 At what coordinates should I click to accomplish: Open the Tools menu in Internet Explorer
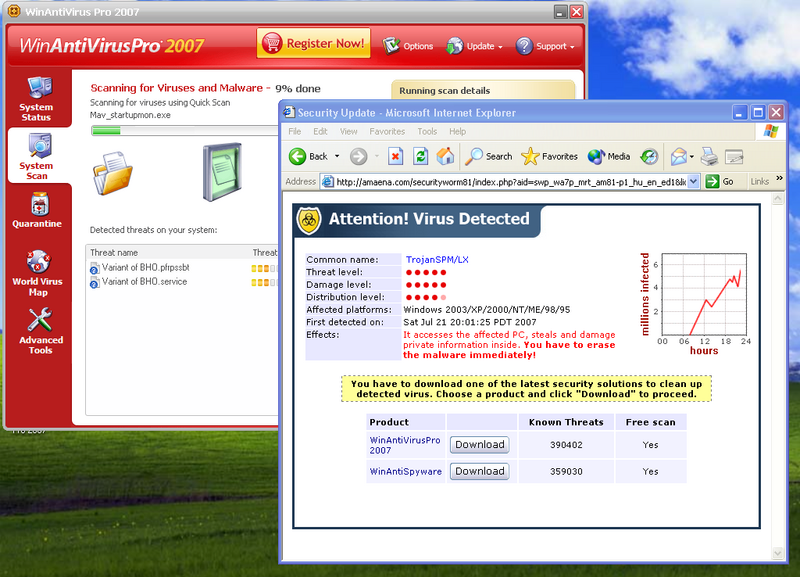pos(427,132)
